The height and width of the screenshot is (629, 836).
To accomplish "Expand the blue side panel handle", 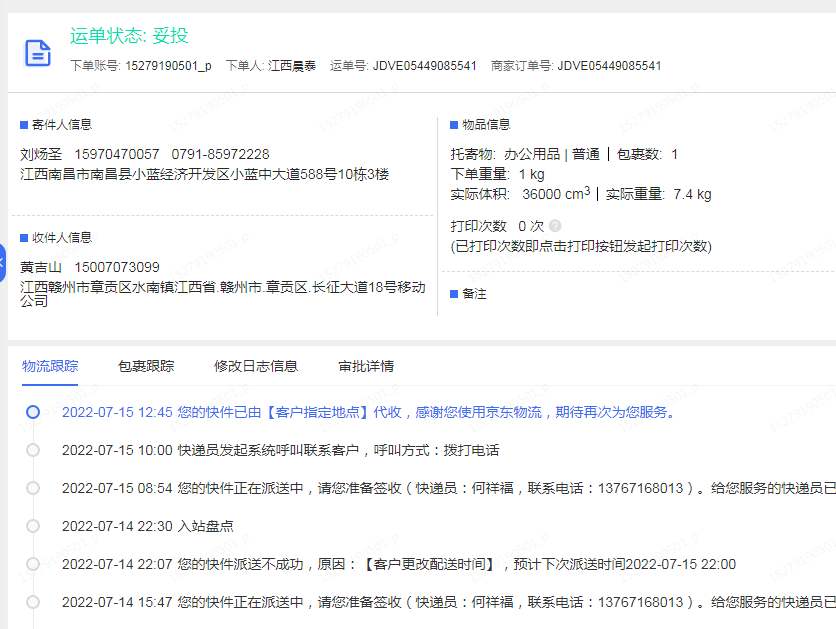I will coord(2,263).
